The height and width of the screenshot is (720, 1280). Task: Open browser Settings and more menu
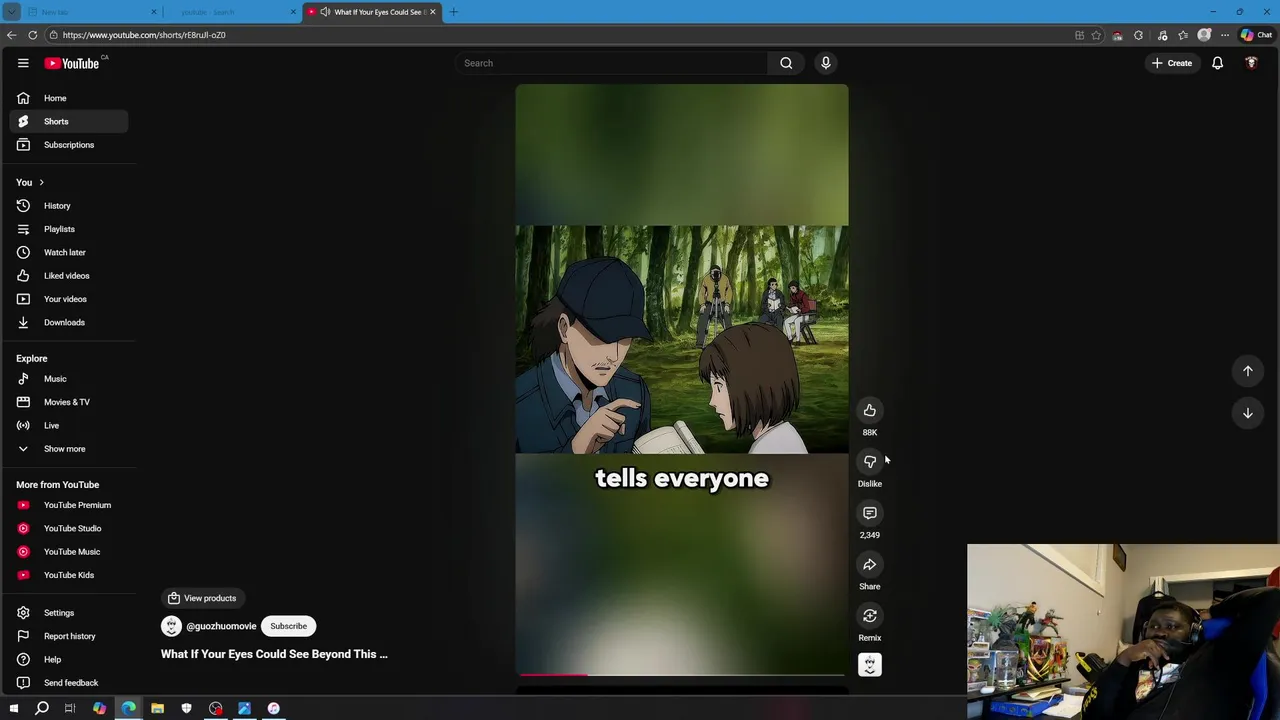[x=1225, y=35]
